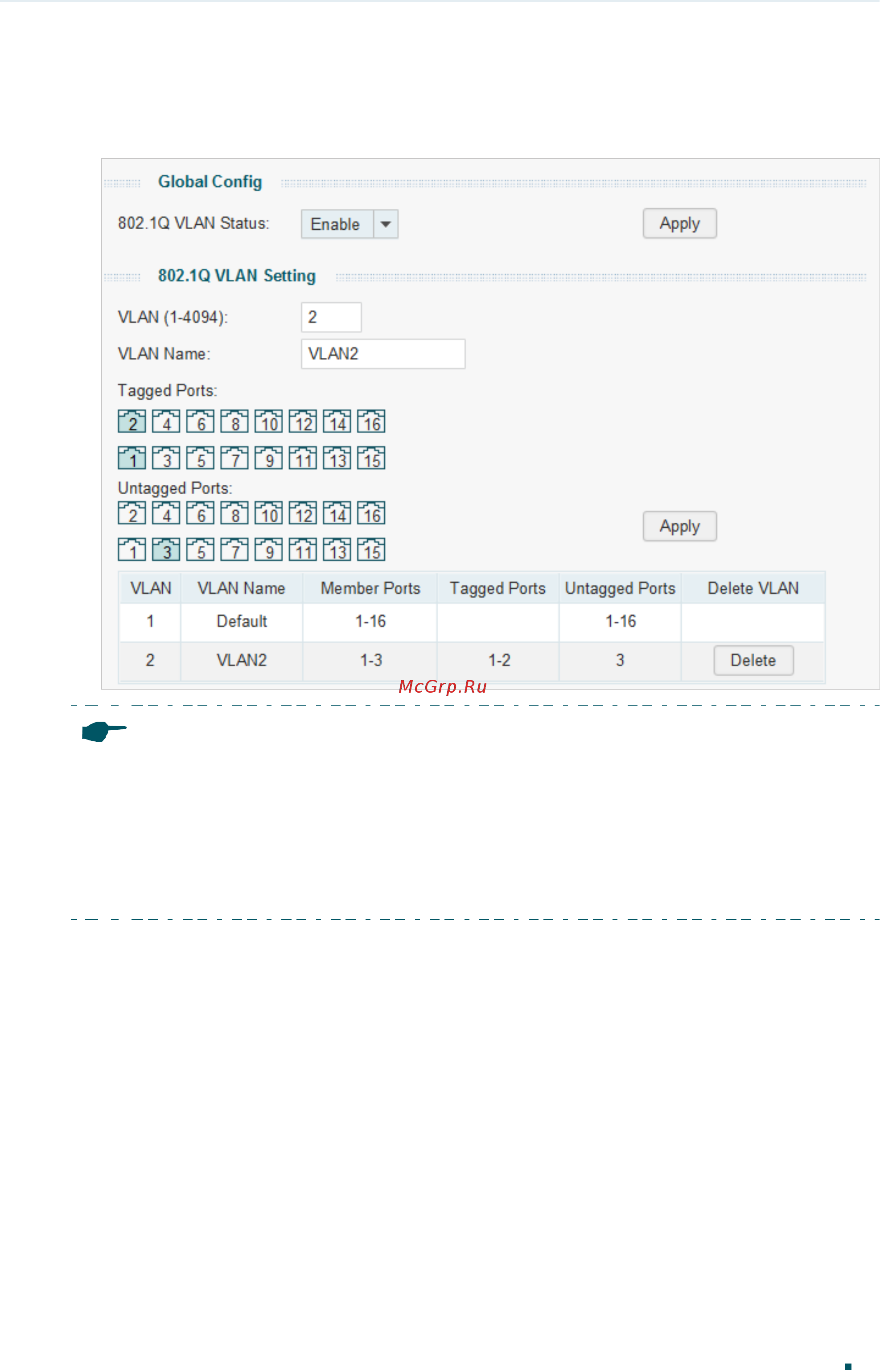Toggle untagged port 7
Viewport: 880px width, 1372px height.
click(235, 550)
